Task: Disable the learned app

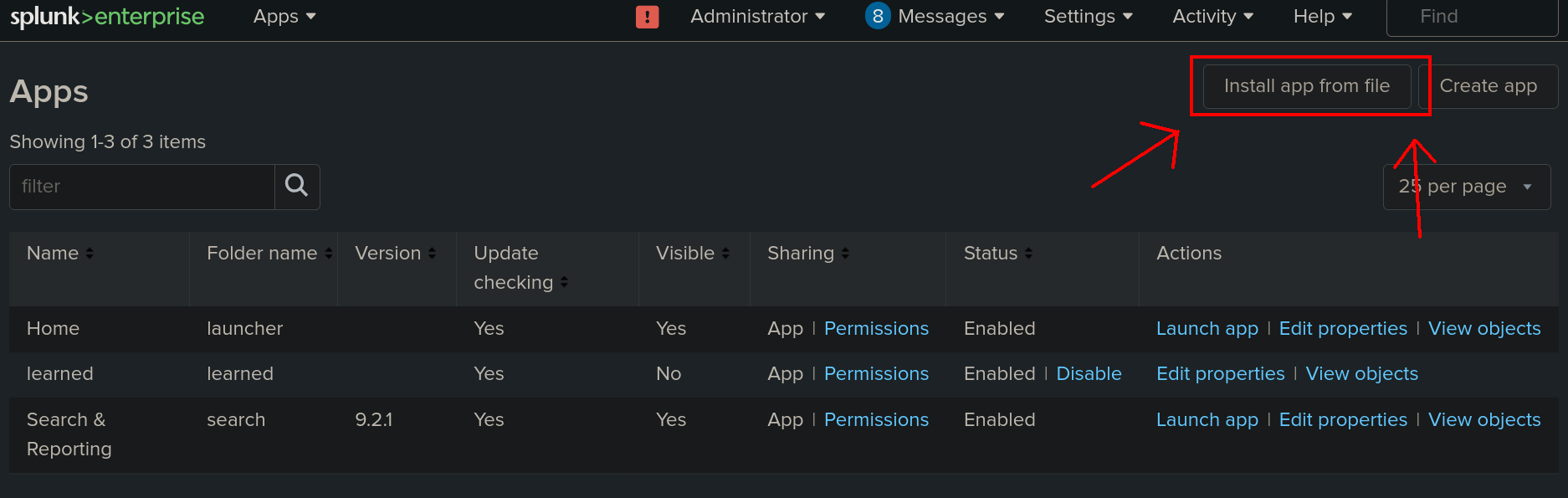Action: click(1089, 374)
